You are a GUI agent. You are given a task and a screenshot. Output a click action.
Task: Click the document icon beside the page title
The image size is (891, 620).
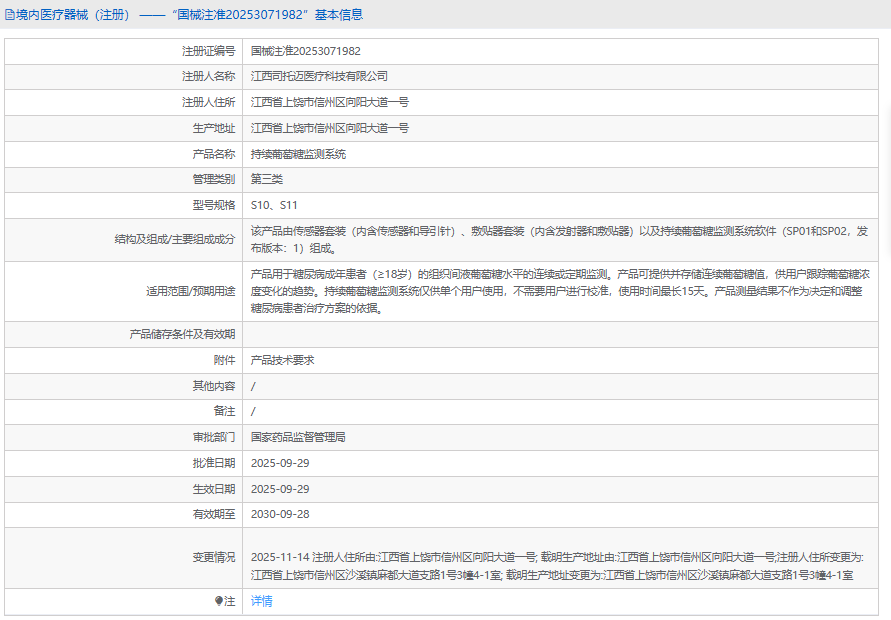(10, 15)
